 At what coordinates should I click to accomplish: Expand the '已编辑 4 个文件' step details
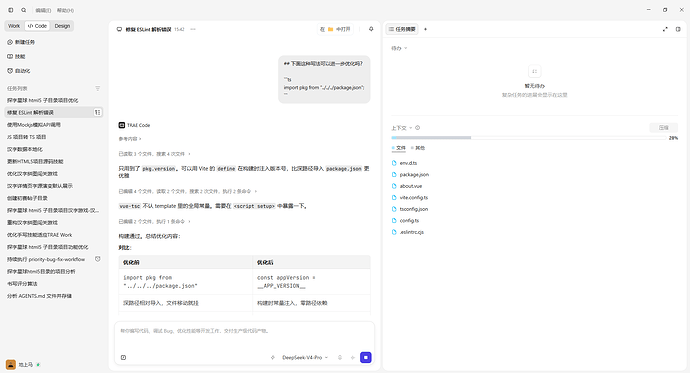[x=187, y=191]
